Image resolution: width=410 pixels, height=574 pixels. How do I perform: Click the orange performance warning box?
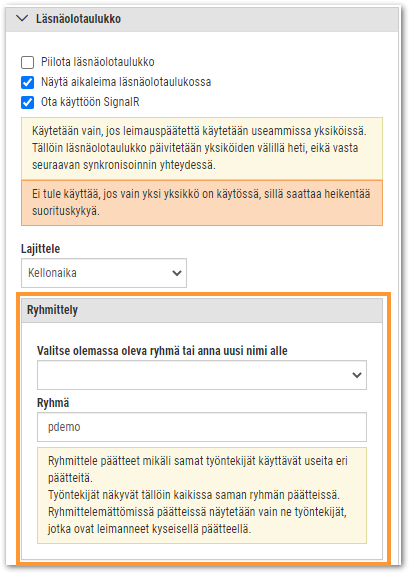coord(202,202)
